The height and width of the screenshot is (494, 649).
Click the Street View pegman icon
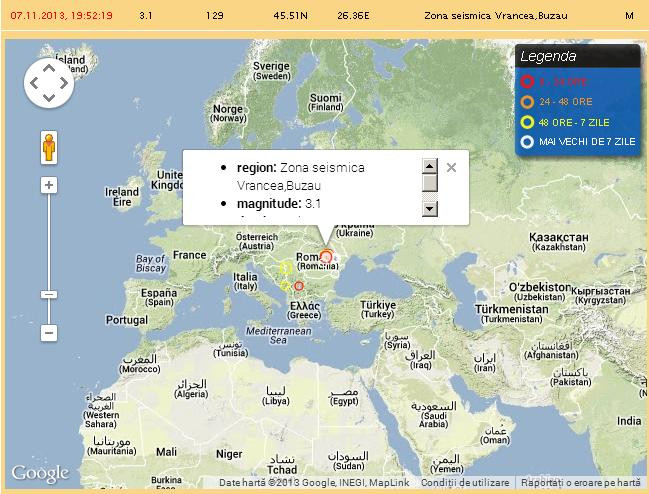point(48,148)
